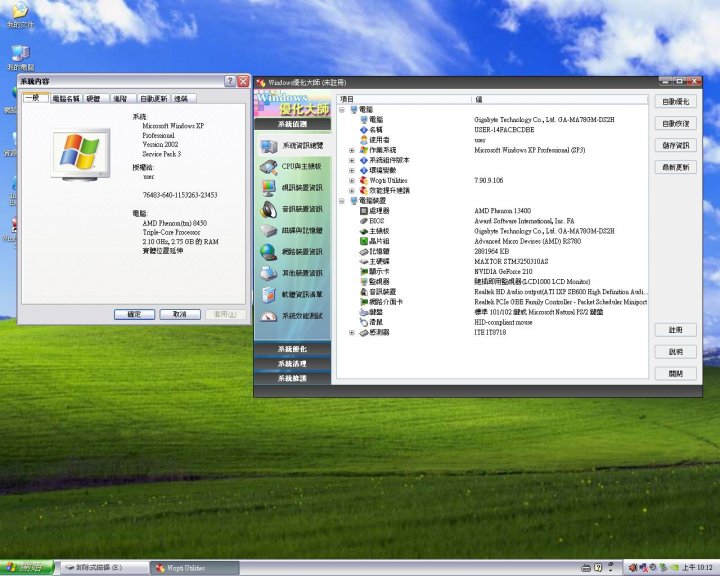The height and width of the screenshot is (576, 720).
Task: Open 其他裝置資訊 printer item
Action: [x=292, y=273]
